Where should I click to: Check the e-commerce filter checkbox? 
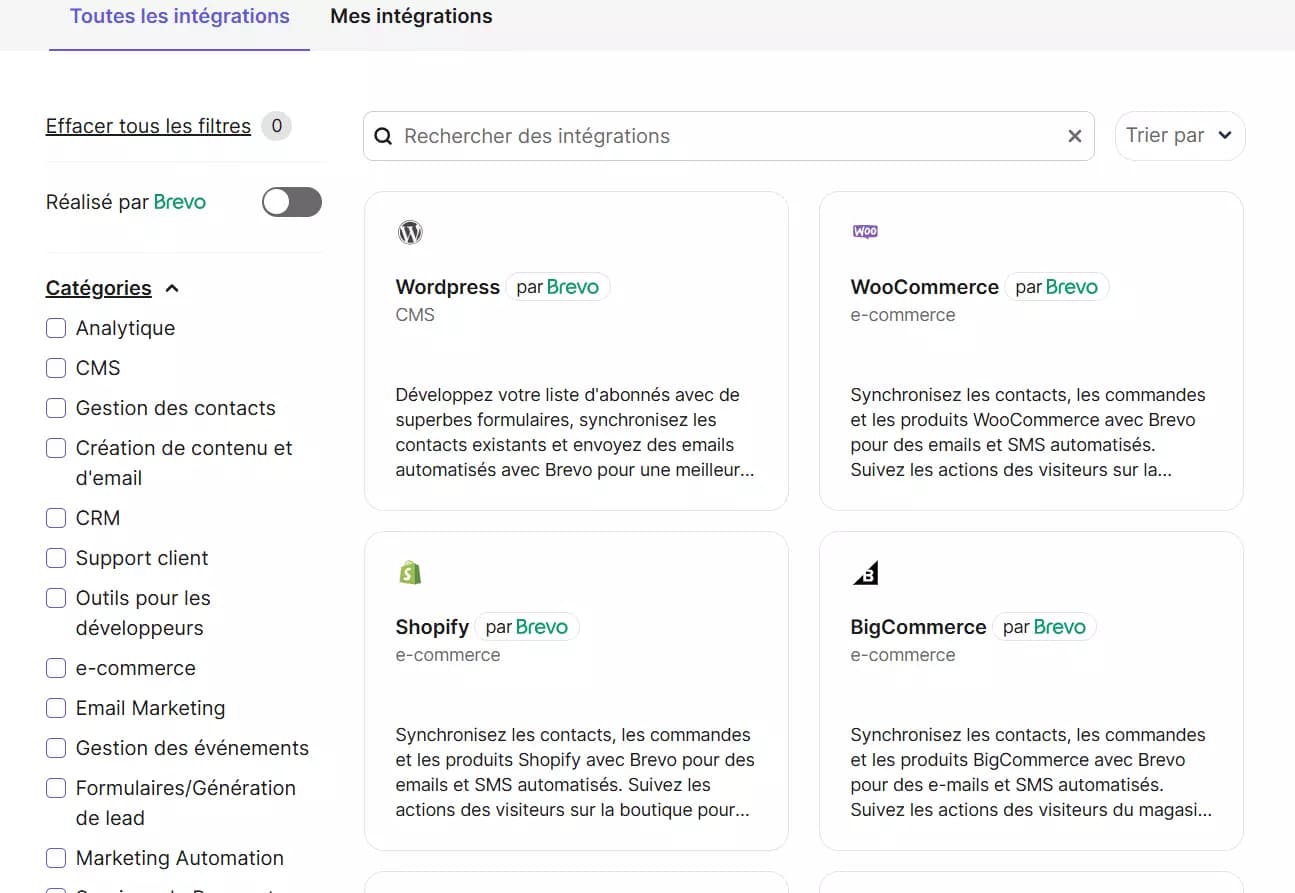click(56, 668)
